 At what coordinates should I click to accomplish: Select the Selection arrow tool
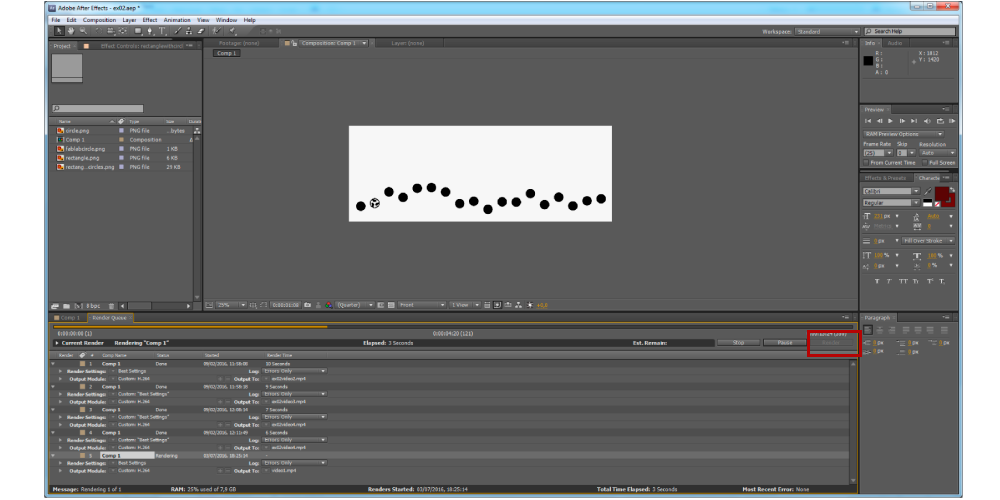pos(59,31)
